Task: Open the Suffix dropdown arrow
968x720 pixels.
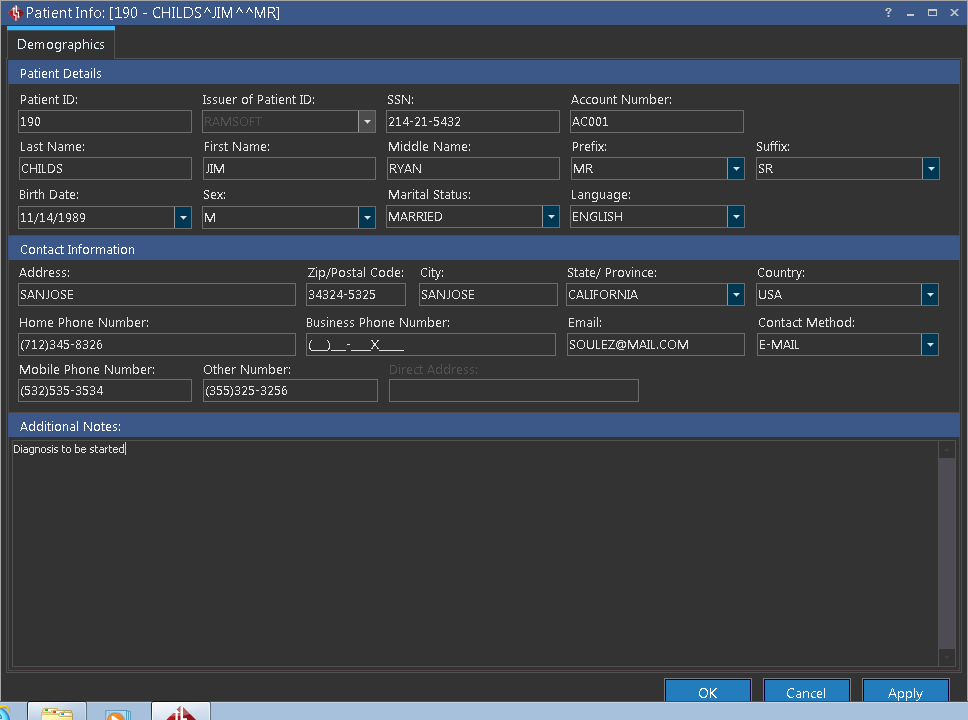Action: pyautogui.click(x=931, y=169)
